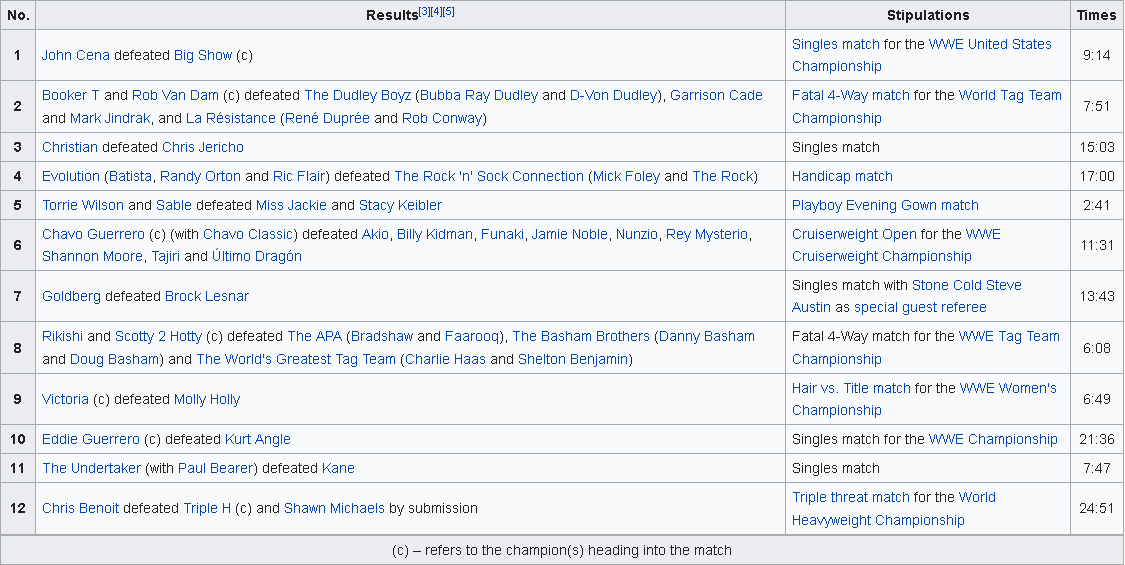Image resolution: width=1125 pixels, height=565 pixels.
Task: Open the Goldberg link
Action: tap(71, 296)
